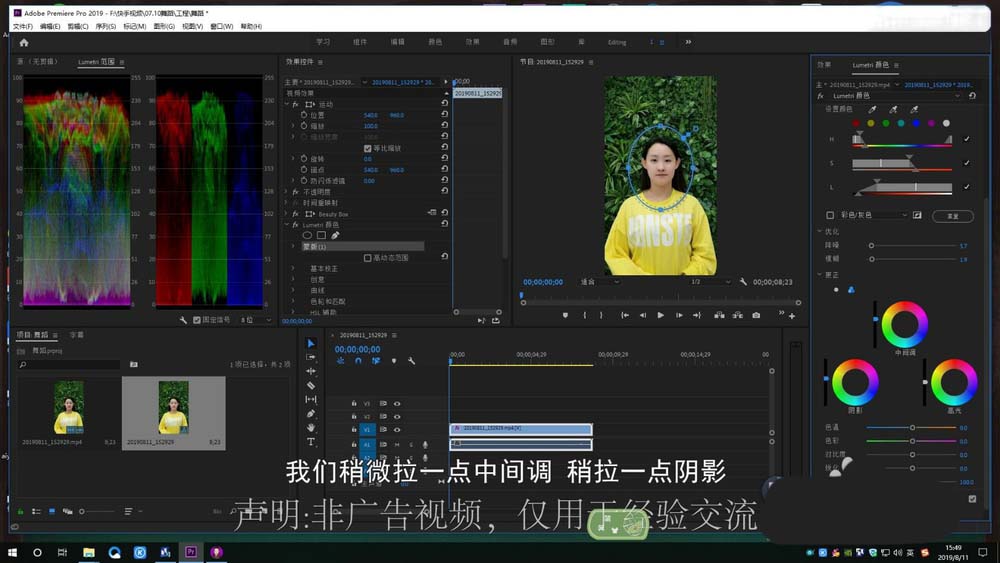Image resolution: width=1000 pixels, height=563 pixels.
Task: Select the Pen tool in tools panel
Action: tap(311, 413)
